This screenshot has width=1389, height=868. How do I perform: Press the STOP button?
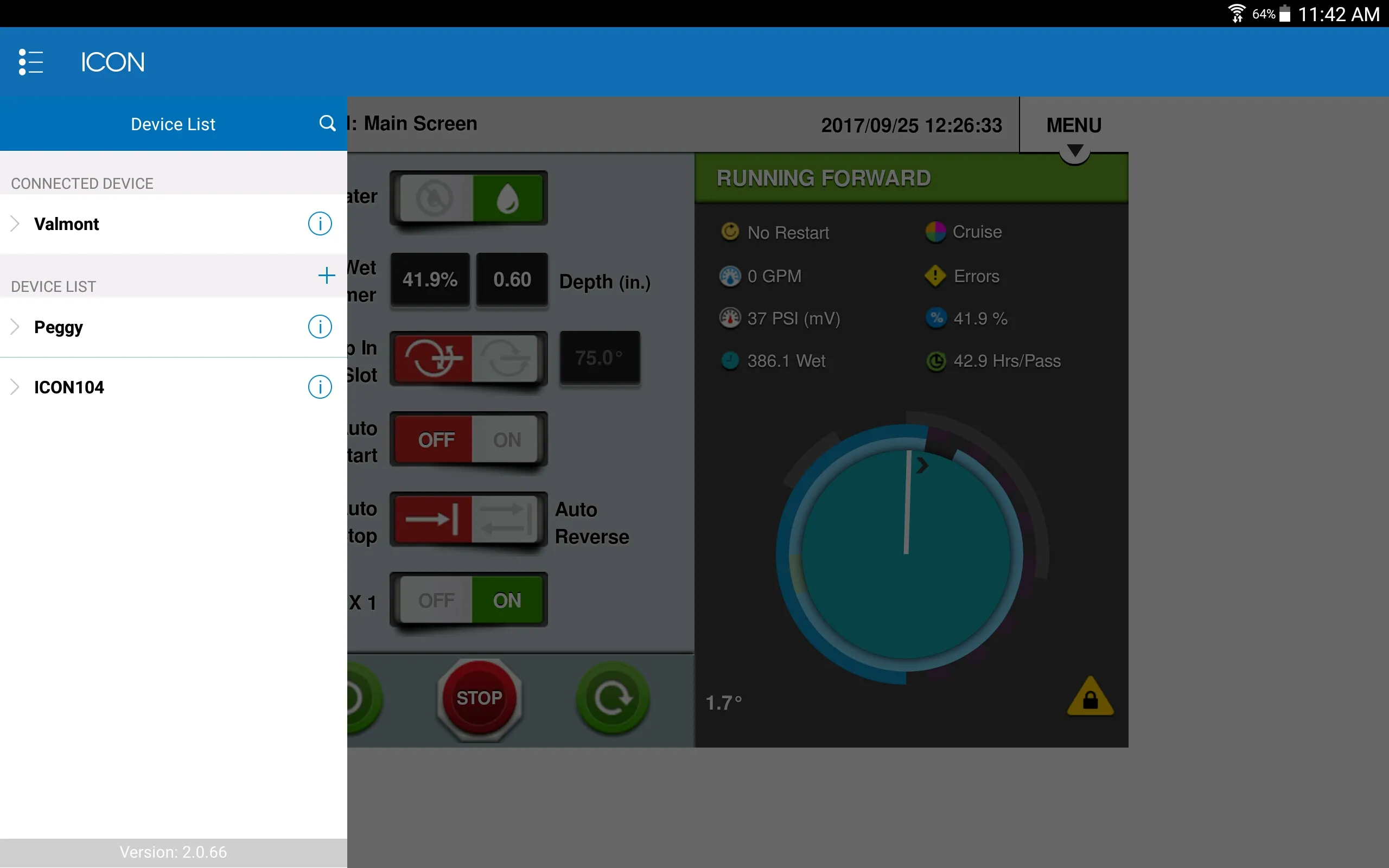pyautogui.click(x=480, y=698)
